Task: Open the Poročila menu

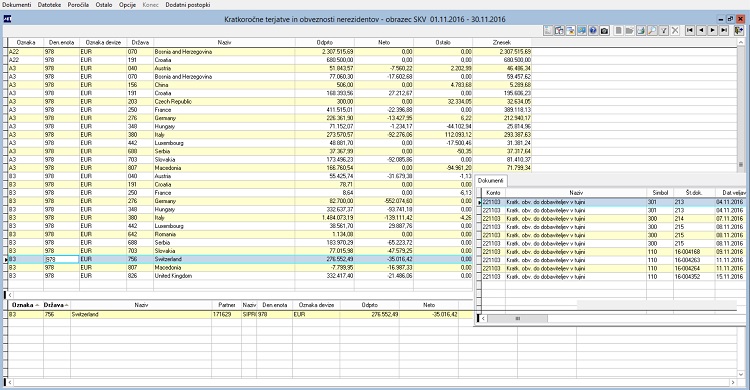Action: click(78, 5)
